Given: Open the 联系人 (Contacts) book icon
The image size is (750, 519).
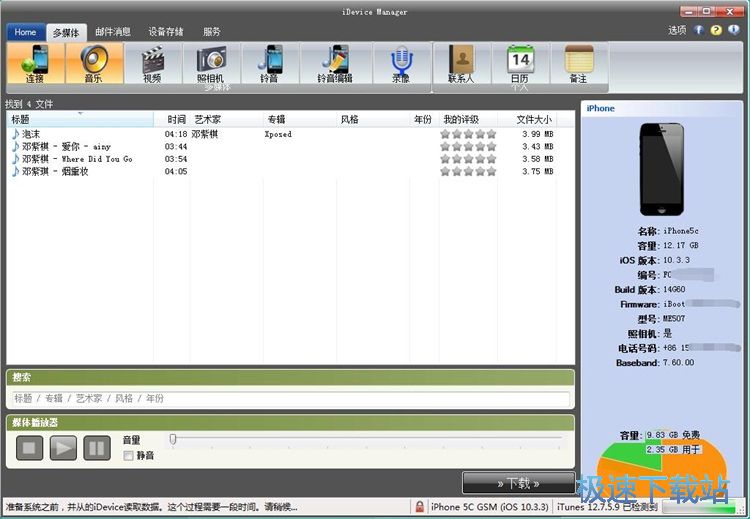Looking at the screenshot, I should click(461, 62).
